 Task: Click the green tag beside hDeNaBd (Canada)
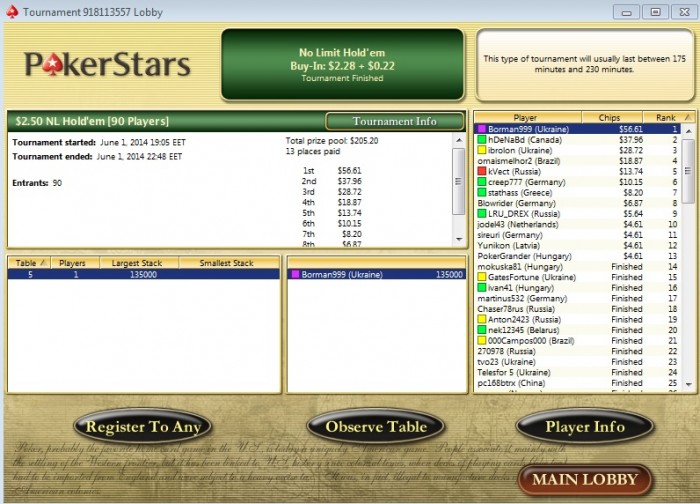pos(482,140)
